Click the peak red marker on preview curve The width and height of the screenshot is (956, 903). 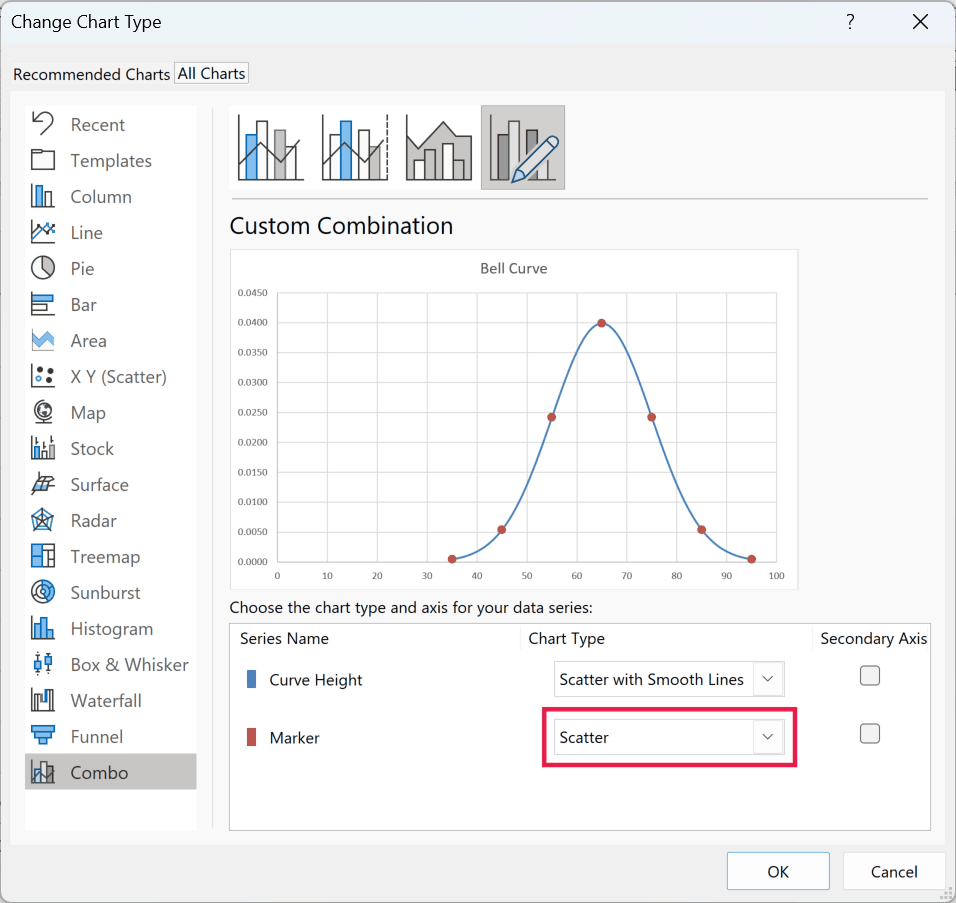[x=602, y=323]
